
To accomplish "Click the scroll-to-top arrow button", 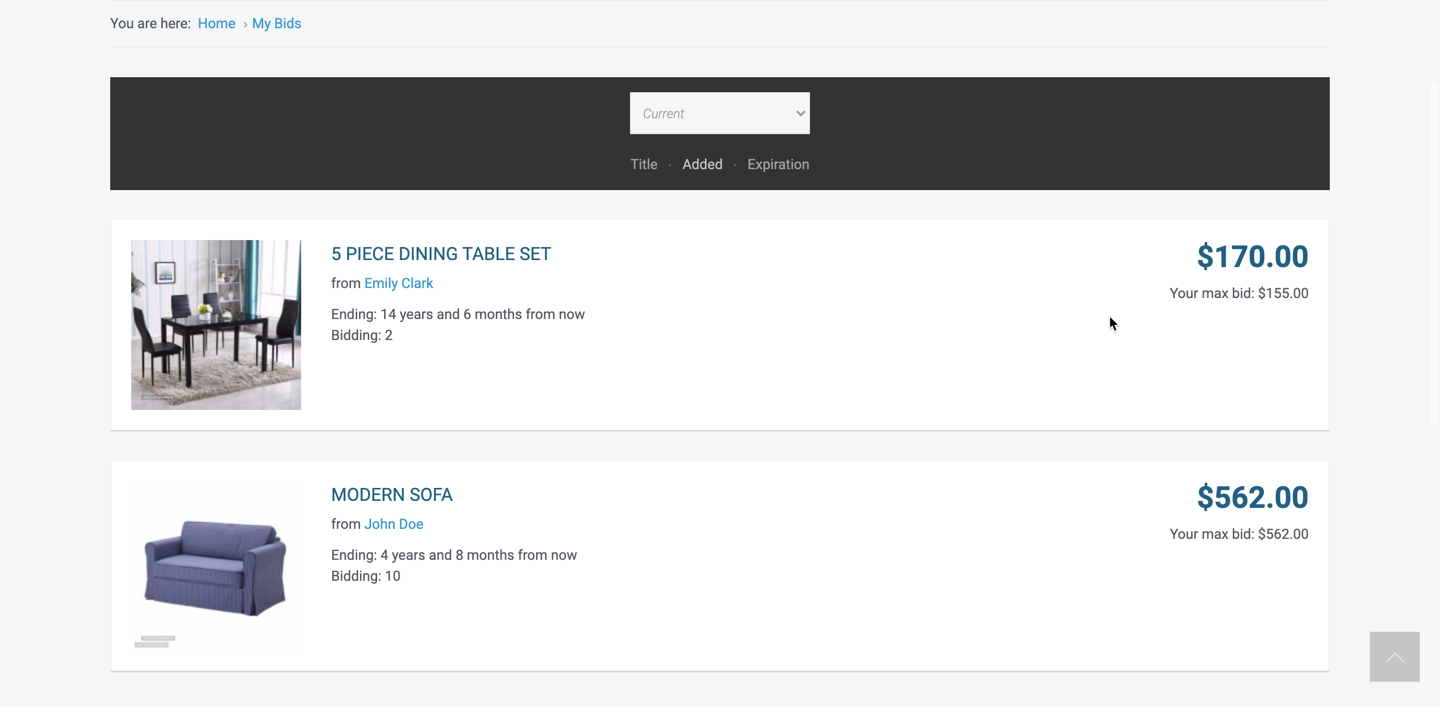I will click(1394, 656).
